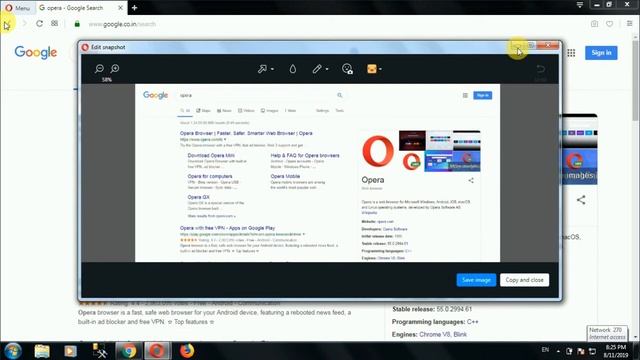The width and height of the screenshot is (640, 360).
Task: Open sticker options dropdown arrow
Action: [x=380, y=69]
